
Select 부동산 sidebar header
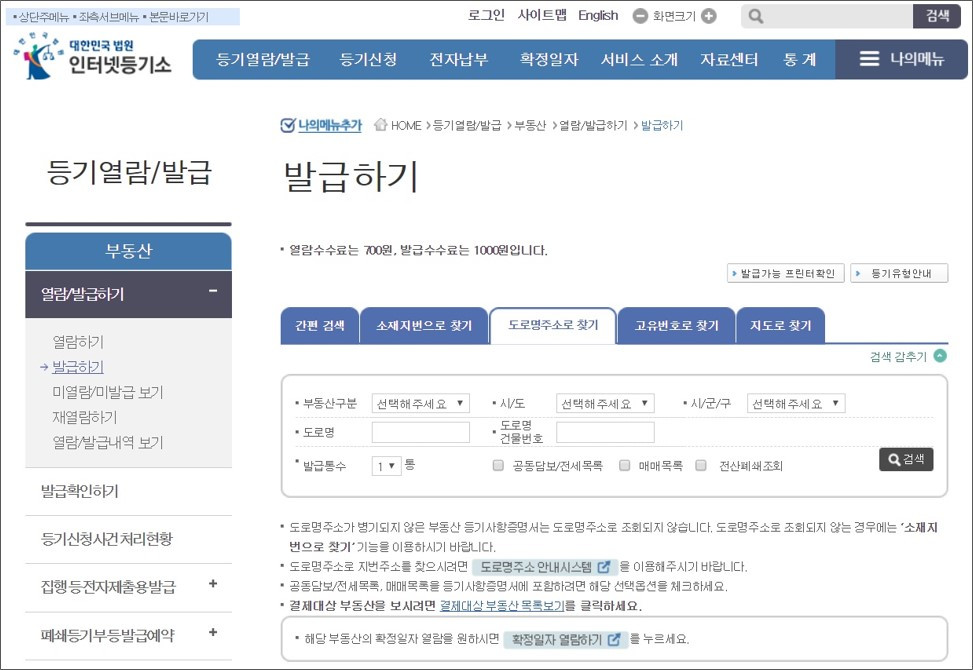pyautogui.click(x=128, y=251)
